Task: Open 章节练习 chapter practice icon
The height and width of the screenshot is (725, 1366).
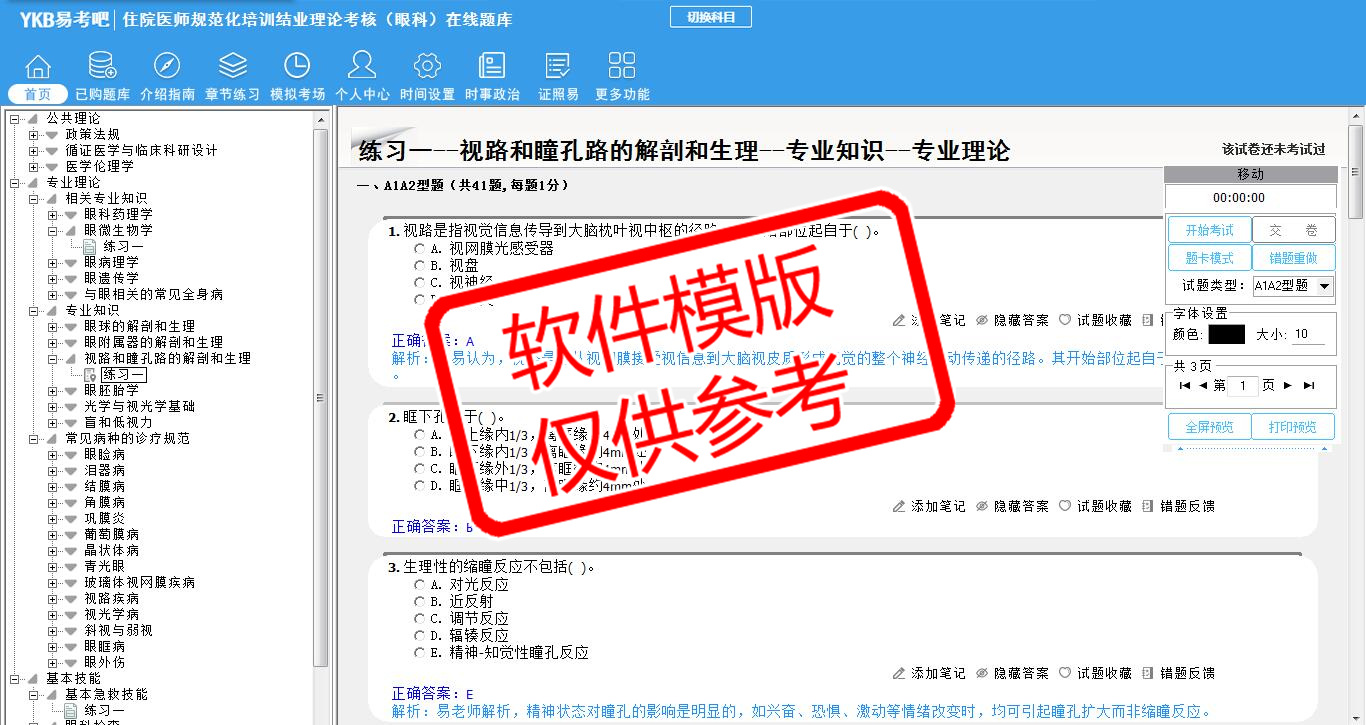Action: [232, 67]
